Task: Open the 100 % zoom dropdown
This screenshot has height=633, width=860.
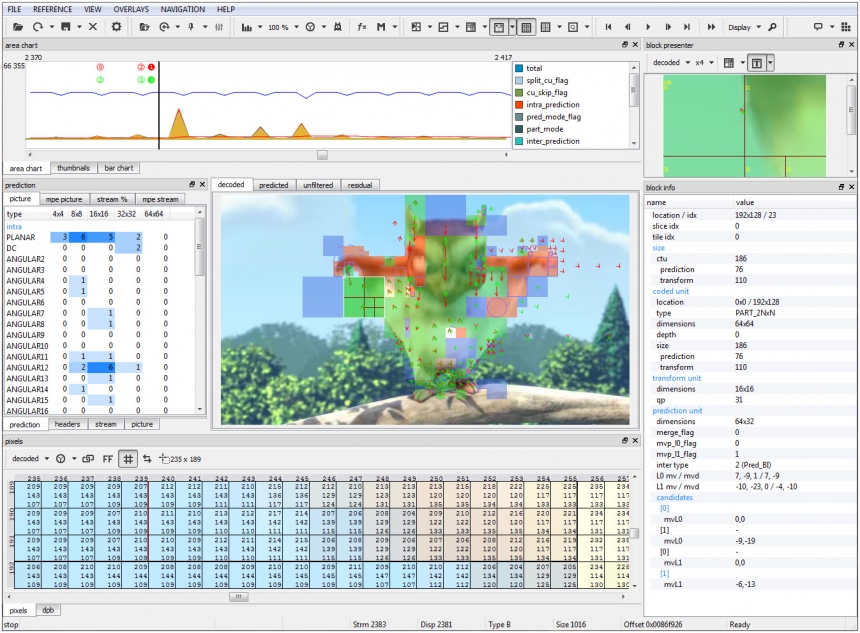Action: tap(279, 27)
